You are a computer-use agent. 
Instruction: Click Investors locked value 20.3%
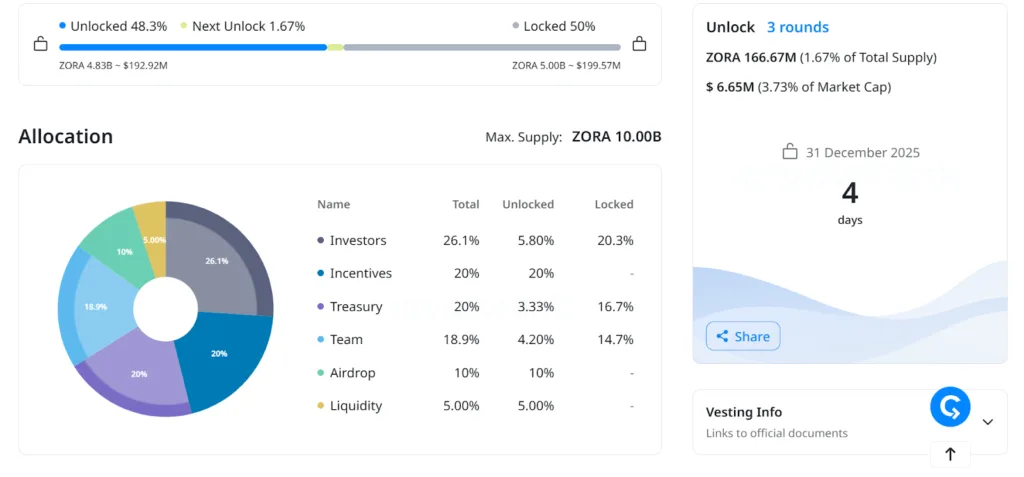click(615, 240)
